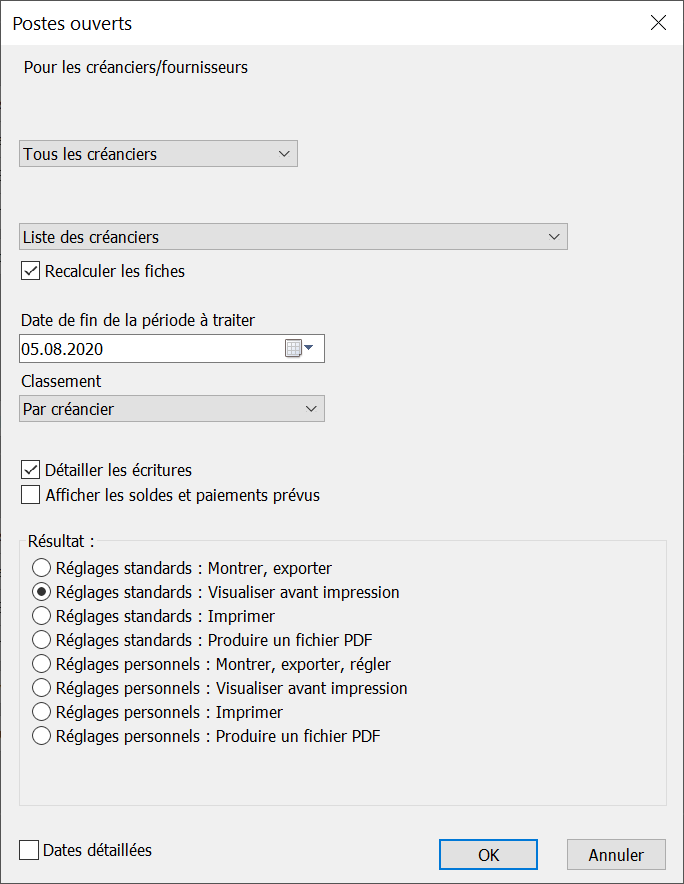Open the Classement Par créancier dropdown
This screenshot has height=884, width=684.
pyautogui.click(x=172, y=409)
